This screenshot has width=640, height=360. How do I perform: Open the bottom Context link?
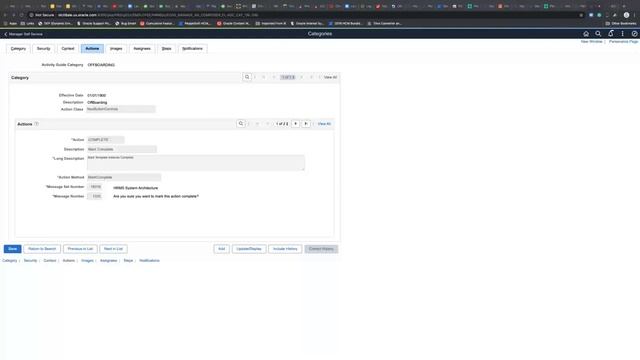coord(50,261)
